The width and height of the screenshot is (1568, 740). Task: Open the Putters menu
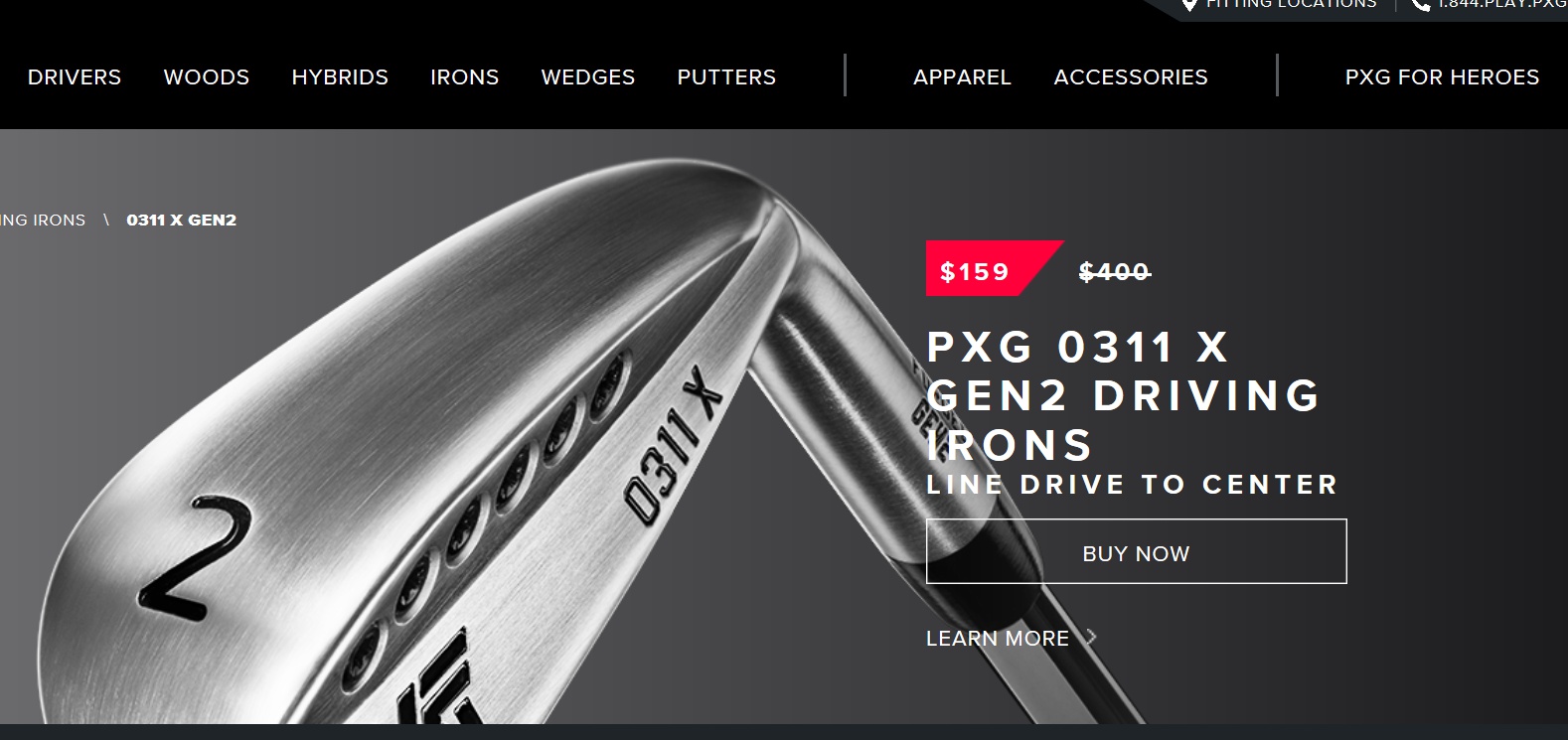726,77
